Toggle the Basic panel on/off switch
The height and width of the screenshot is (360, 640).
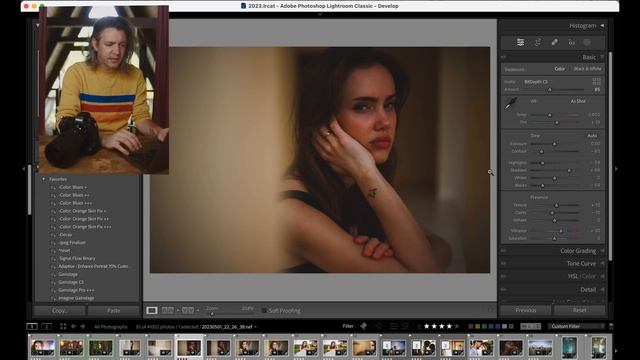[504, 57]
